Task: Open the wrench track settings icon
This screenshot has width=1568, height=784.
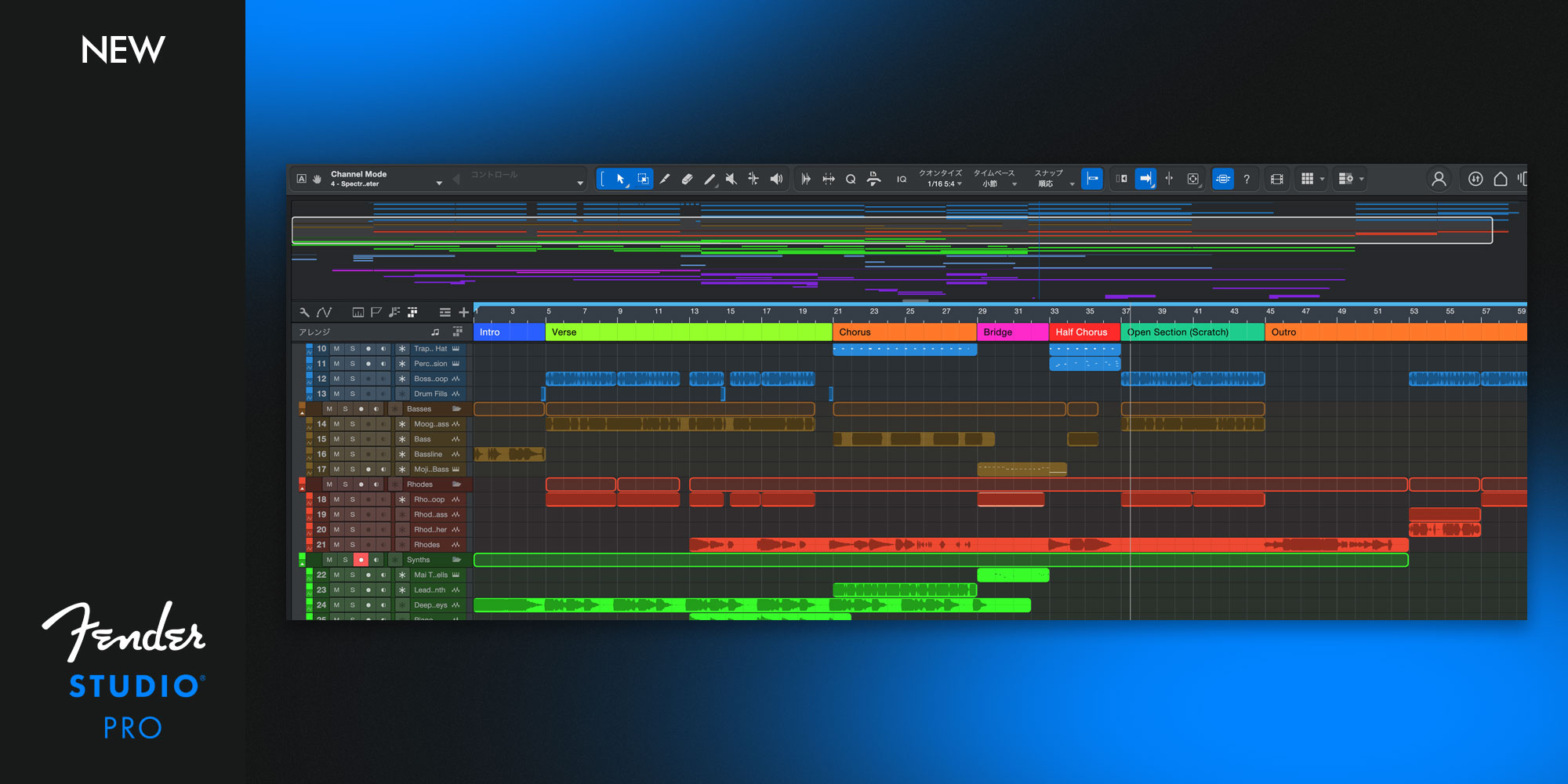Action: (x=304, y=312)
